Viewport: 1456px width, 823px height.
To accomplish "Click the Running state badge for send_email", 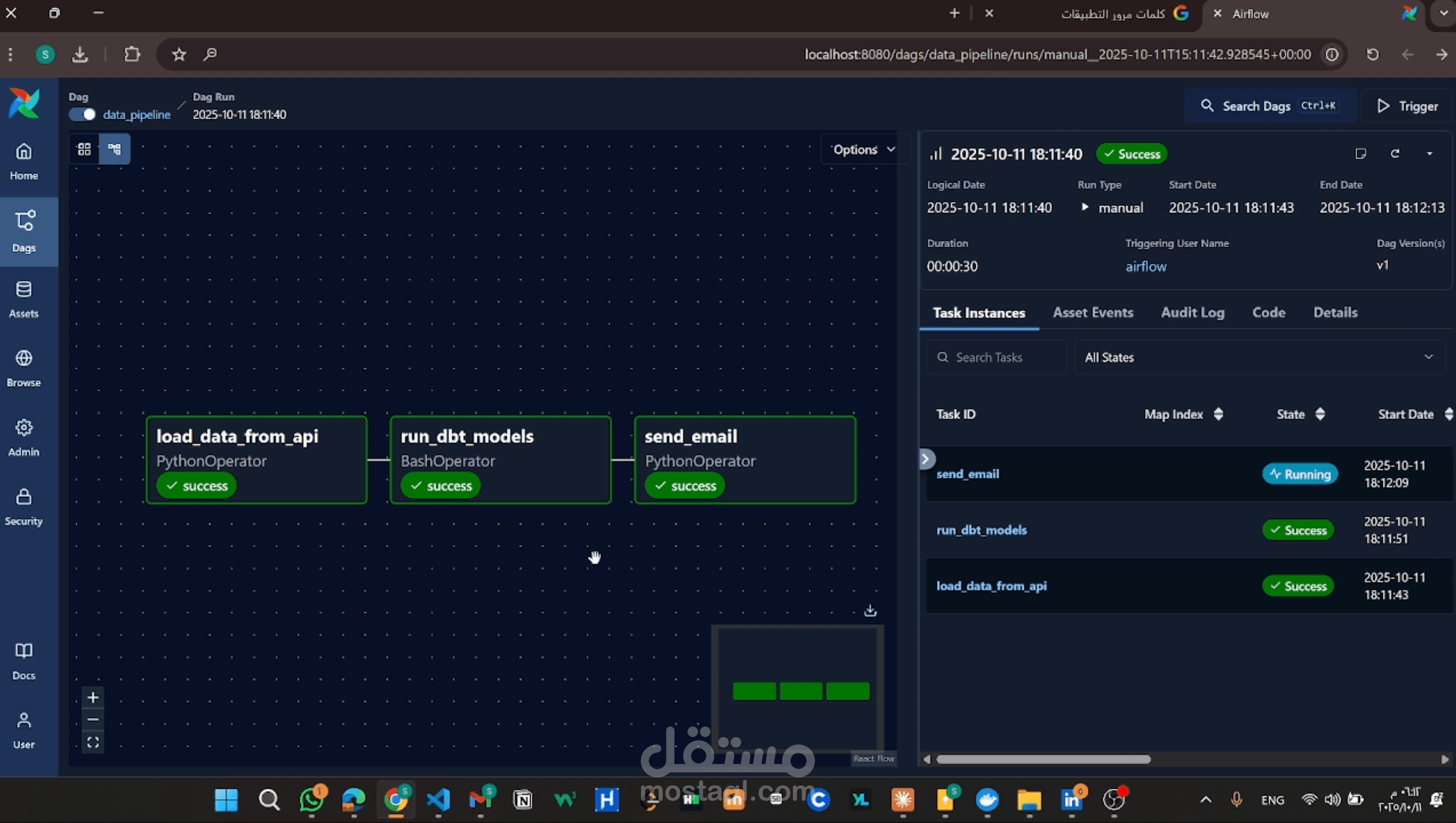I will [1300, 474].
